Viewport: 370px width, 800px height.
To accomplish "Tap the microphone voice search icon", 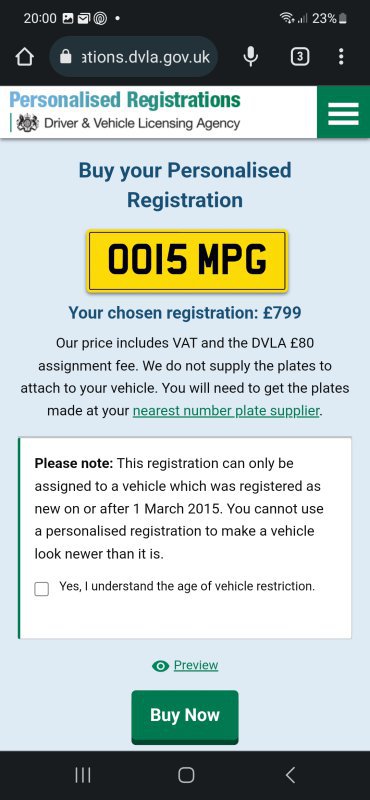I will (250, 57).
